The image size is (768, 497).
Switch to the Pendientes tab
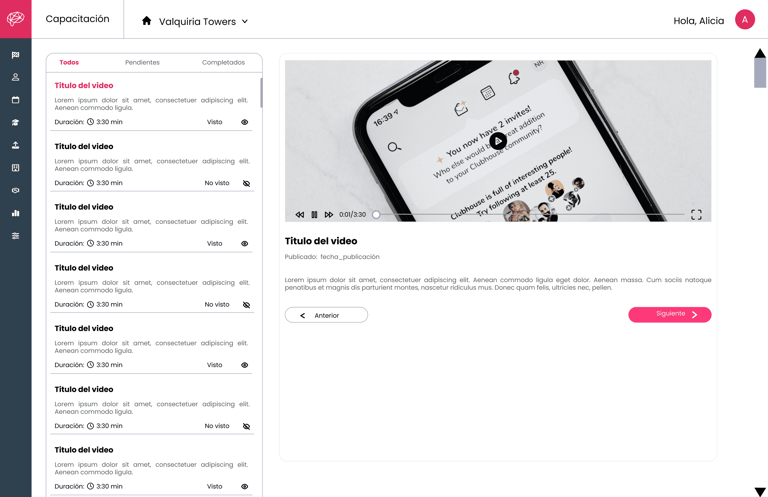pyautogui.click(x=142, y=62)
